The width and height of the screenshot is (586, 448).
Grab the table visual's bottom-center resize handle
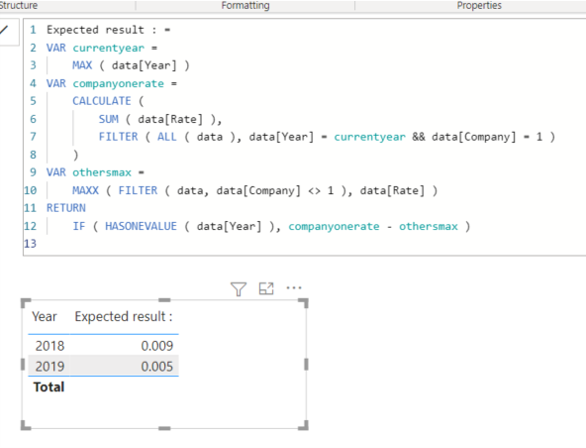[x=164, y=428]
